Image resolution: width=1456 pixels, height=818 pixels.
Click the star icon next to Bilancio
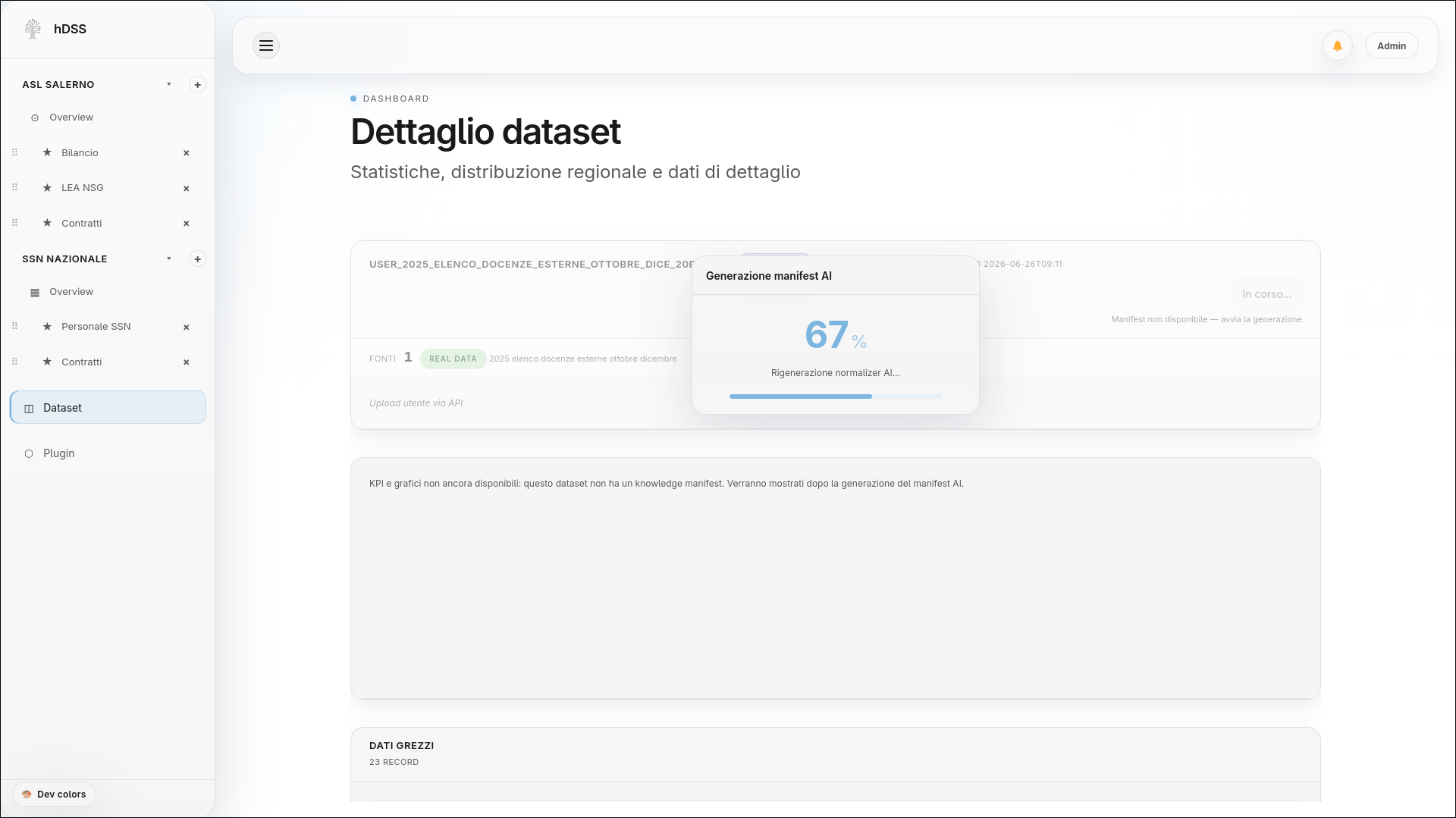coord(47,152)
